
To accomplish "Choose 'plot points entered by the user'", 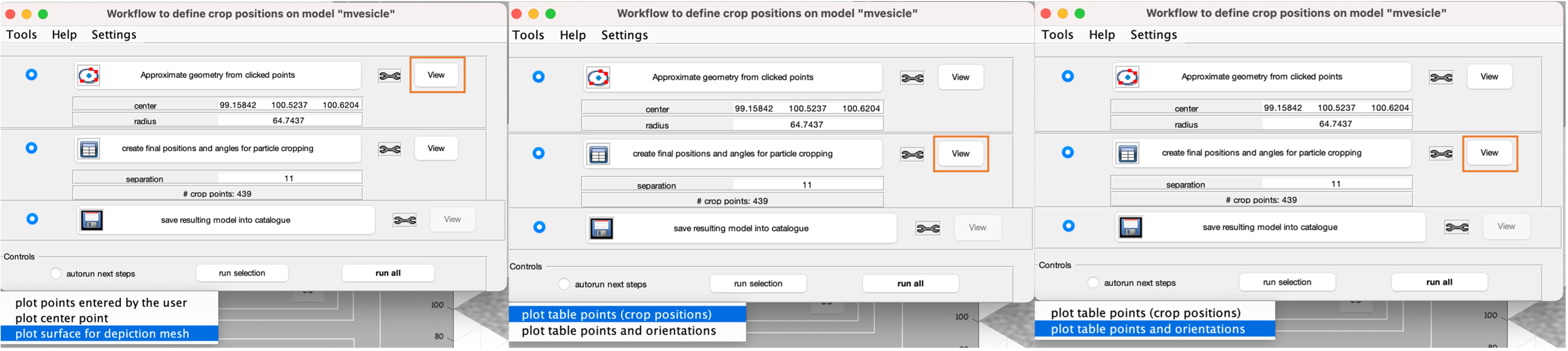I will click(101, 303).
